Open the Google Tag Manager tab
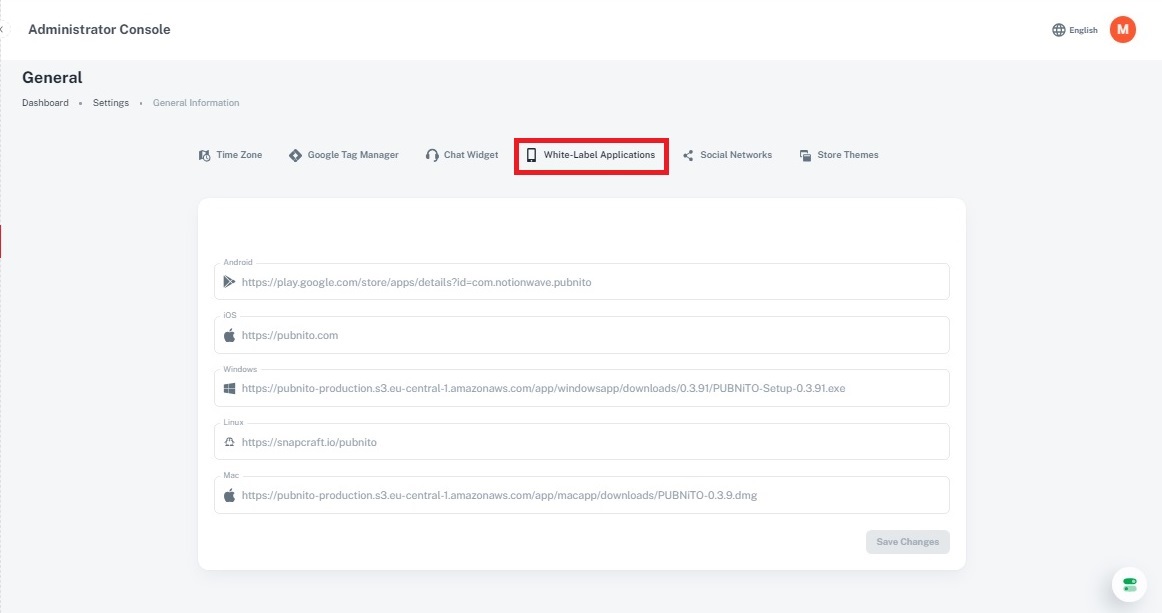This screenshot has width=1162, height=613. click(344, 155)
